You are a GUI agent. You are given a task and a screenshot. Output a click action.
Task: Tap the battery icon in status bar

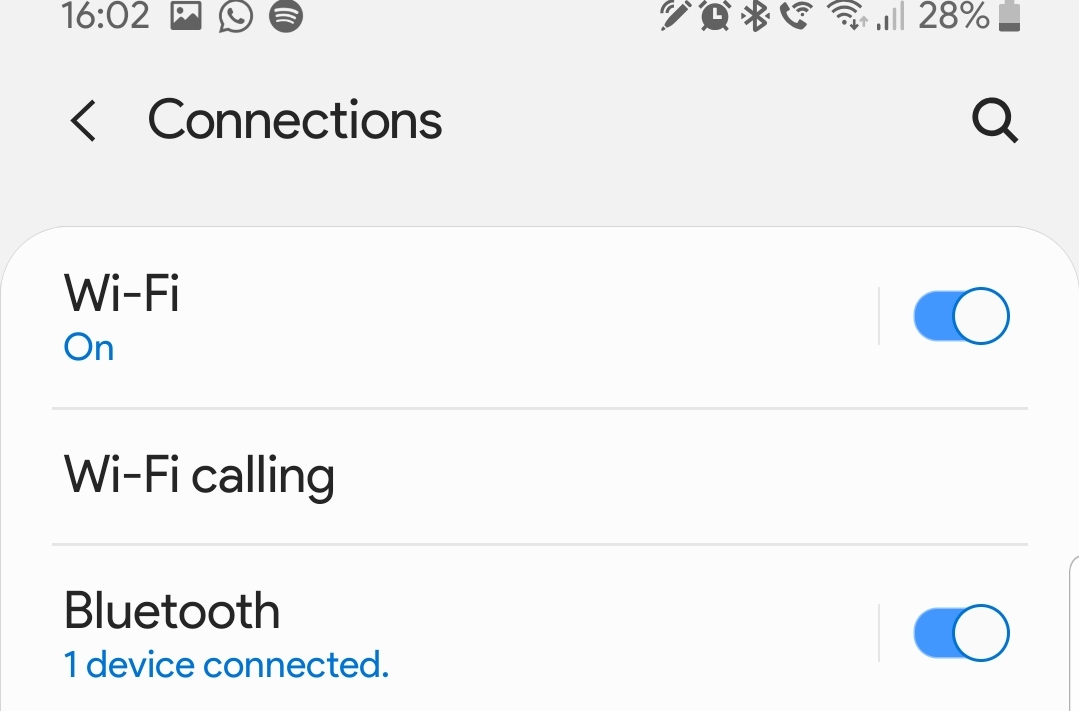point(1009,16)
